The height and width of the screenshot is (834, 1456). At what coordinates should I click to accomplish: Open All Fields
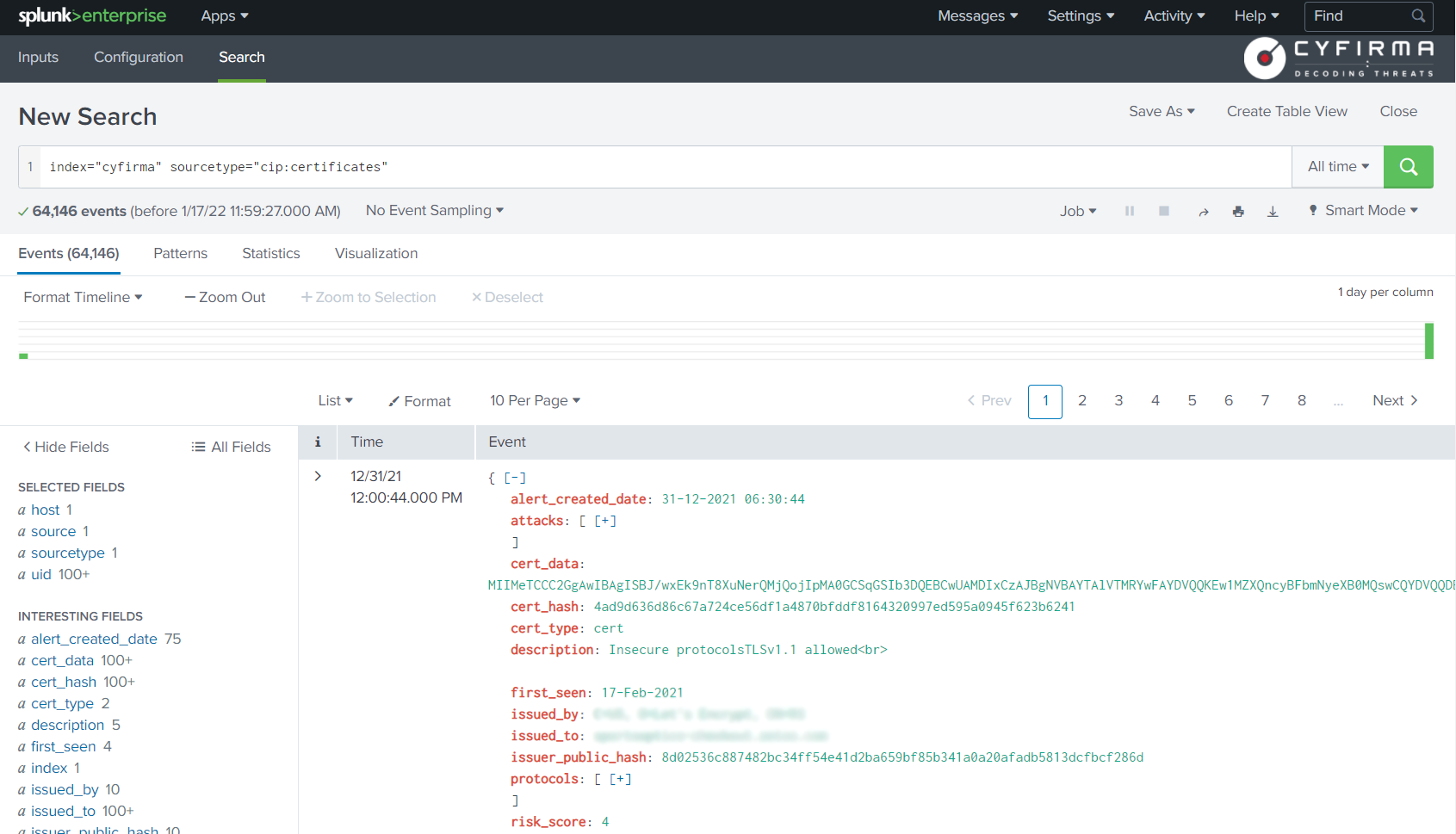[231, 447]
